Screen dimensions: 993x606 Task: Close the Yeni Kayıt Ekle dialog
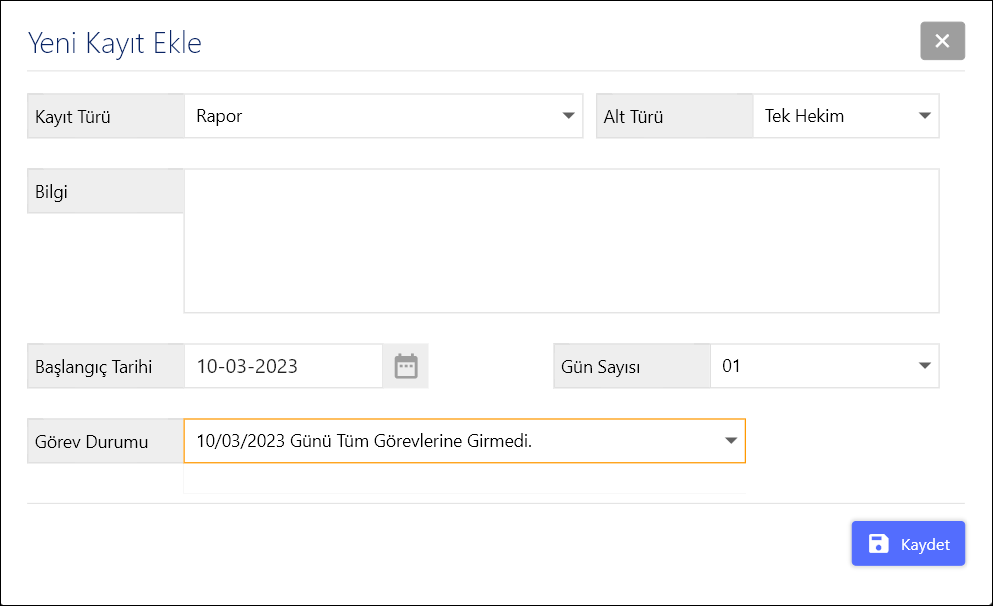coord(942,41)
